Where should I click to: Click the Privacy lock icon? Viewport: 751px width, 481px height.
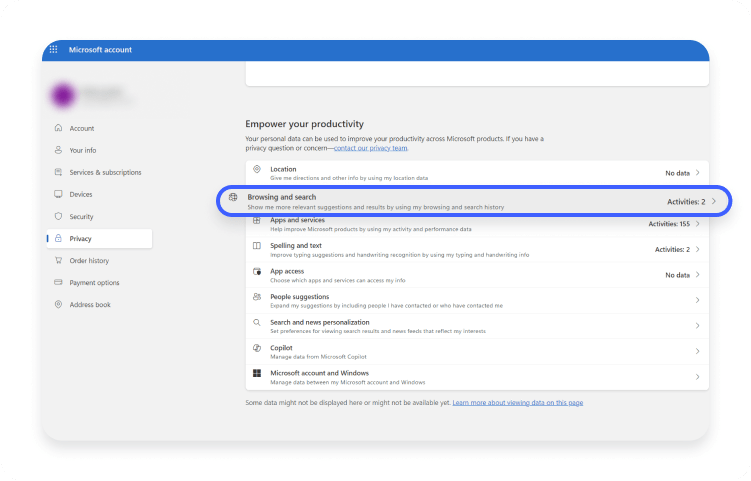(x=58, y=238)
